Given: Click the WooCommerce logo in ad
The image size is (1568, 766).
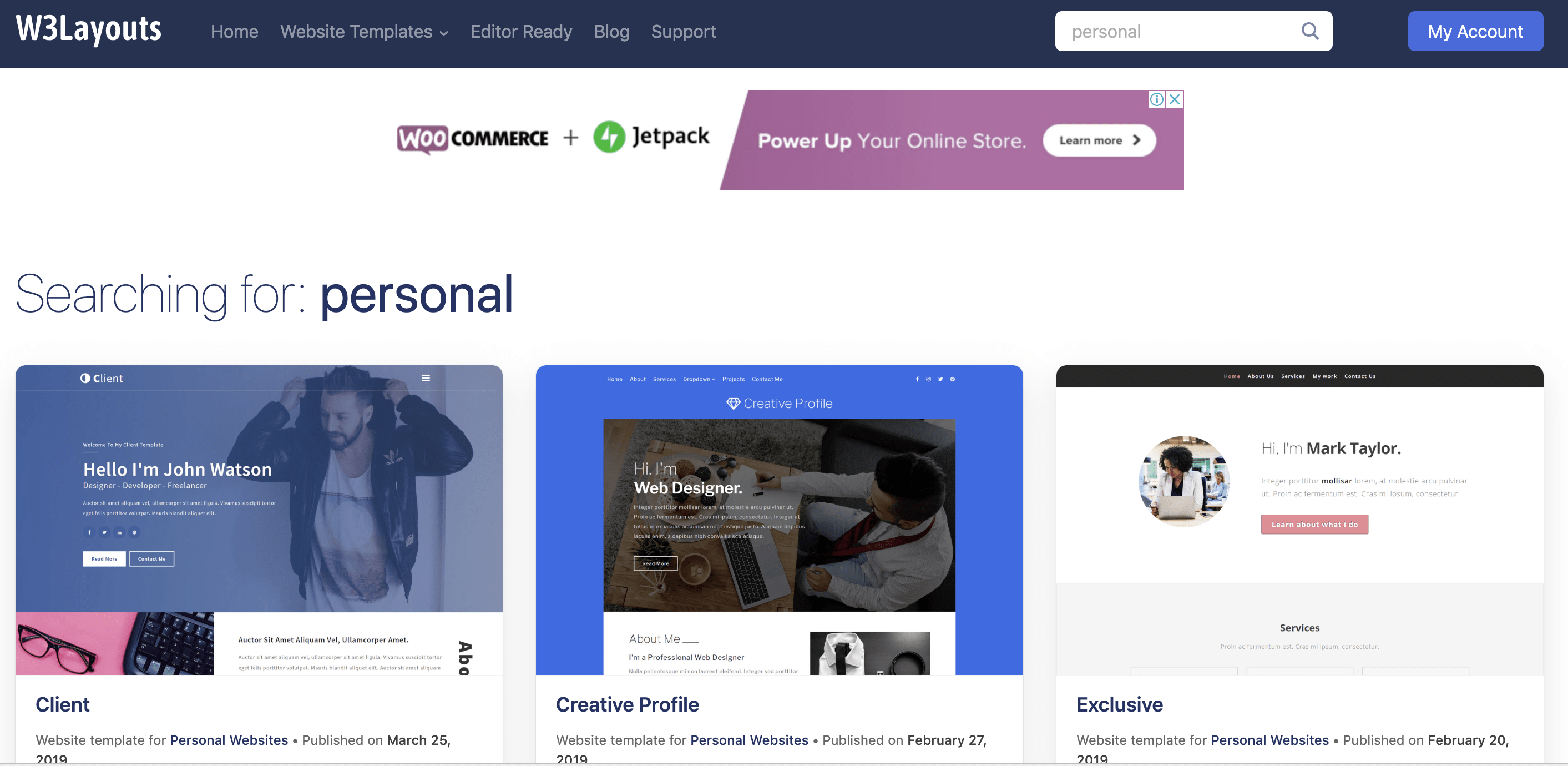Looking at the screenshot, I should click(x=473, y=138).
